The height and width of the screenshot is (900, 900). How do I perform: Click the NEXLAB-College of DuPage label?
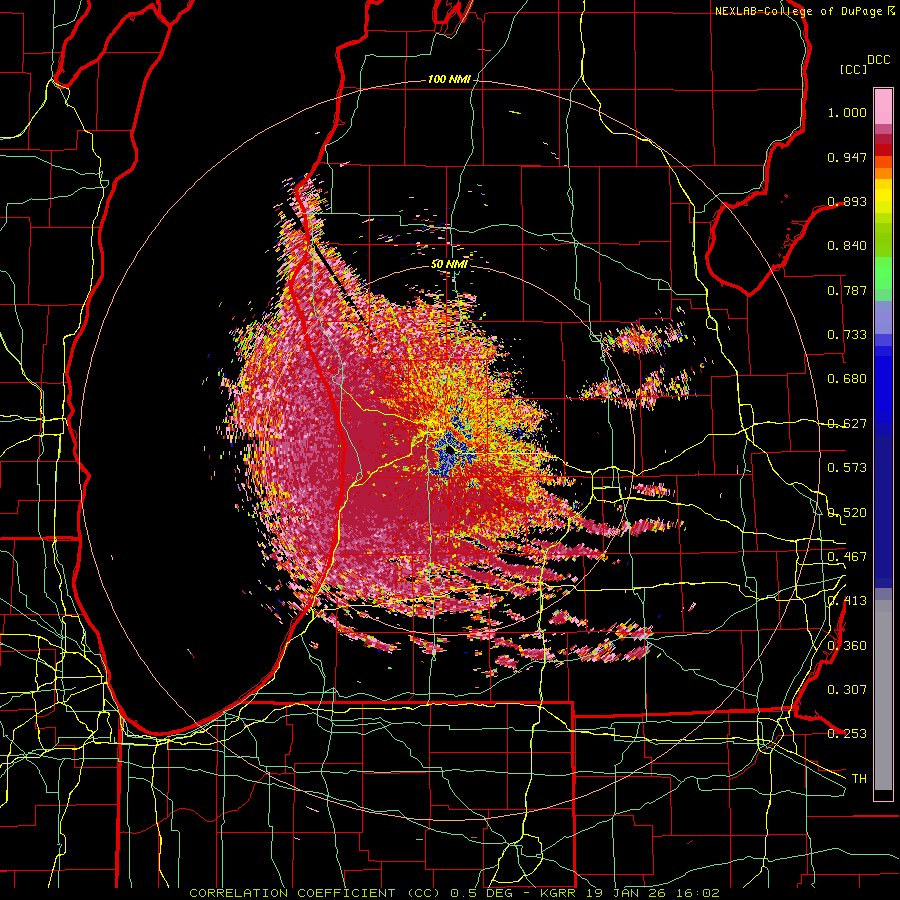[799, 11]
